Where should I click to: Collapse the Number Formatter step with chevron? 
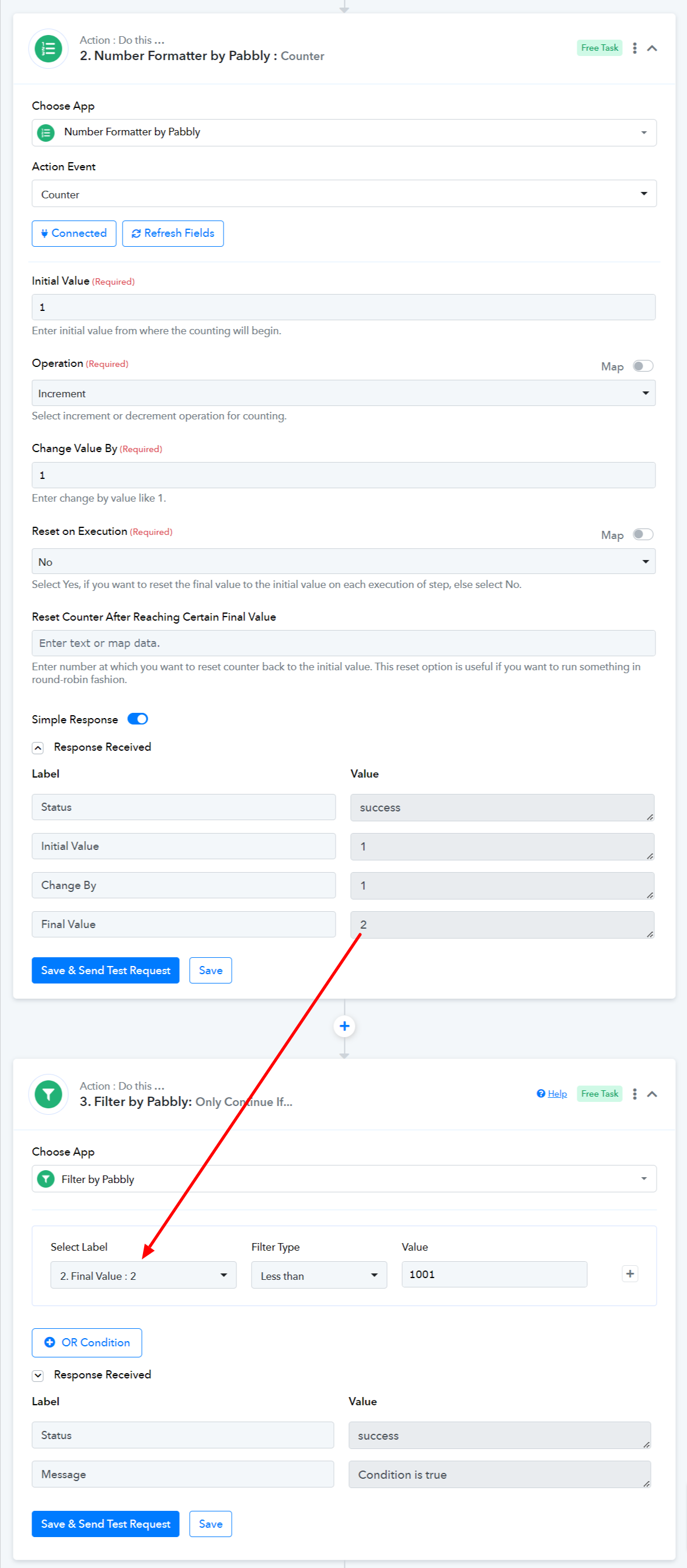[651, 48]
